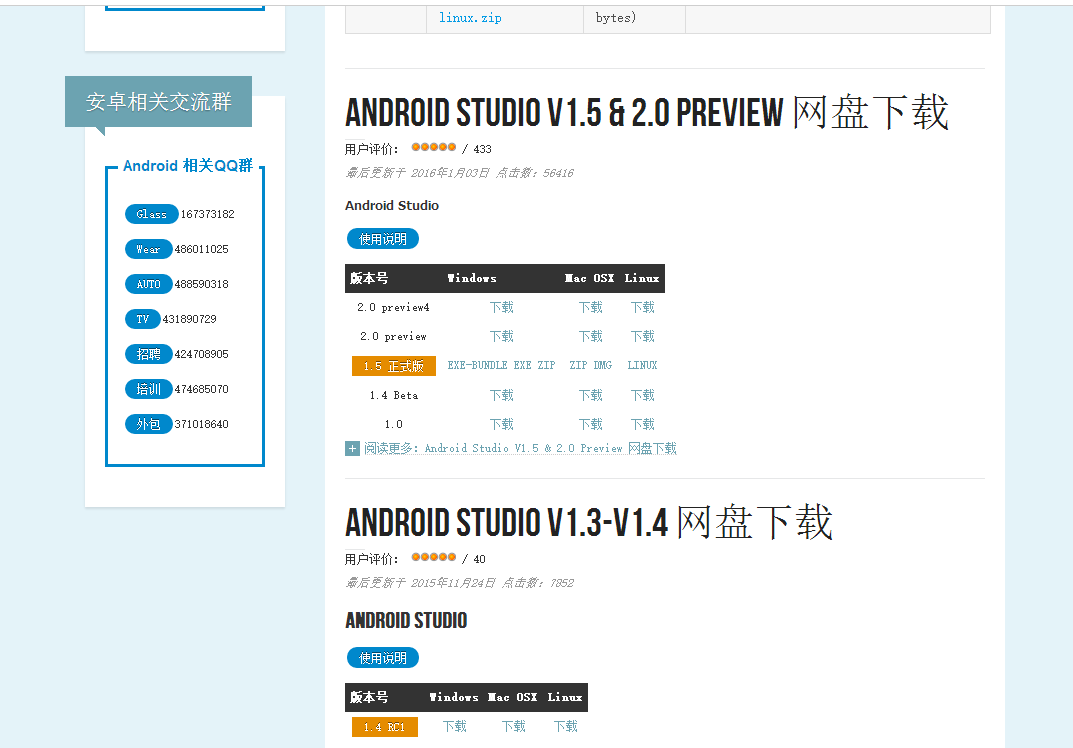Download 1.4 Beta for Linux
The height and width of the screenshot is (748, 1073).
643,395
